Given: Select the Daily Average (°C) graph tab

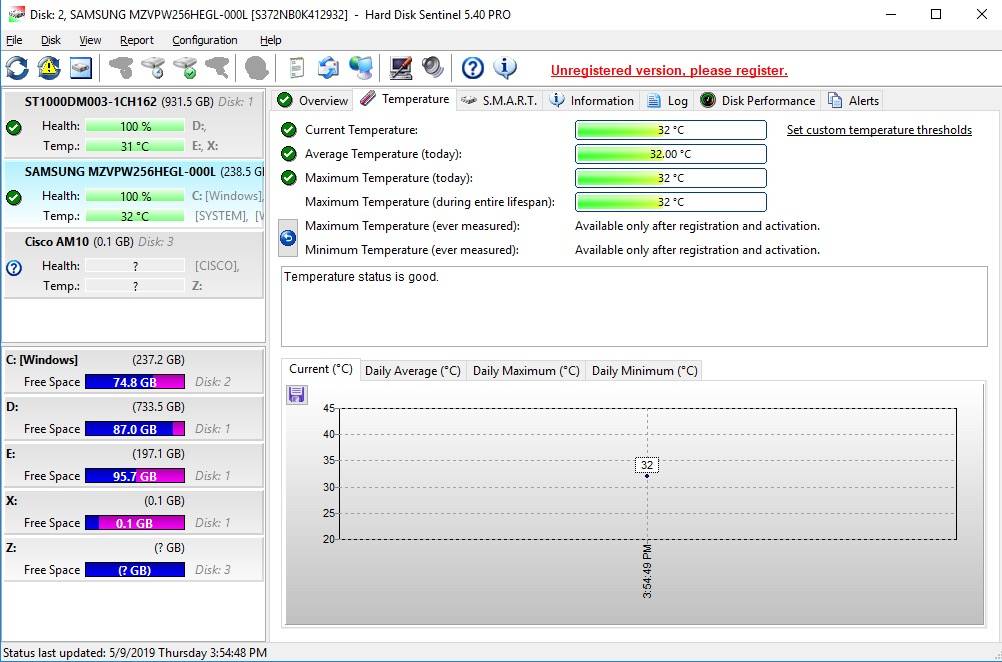Looking at the screenshot, I should [x=412, y=371].
